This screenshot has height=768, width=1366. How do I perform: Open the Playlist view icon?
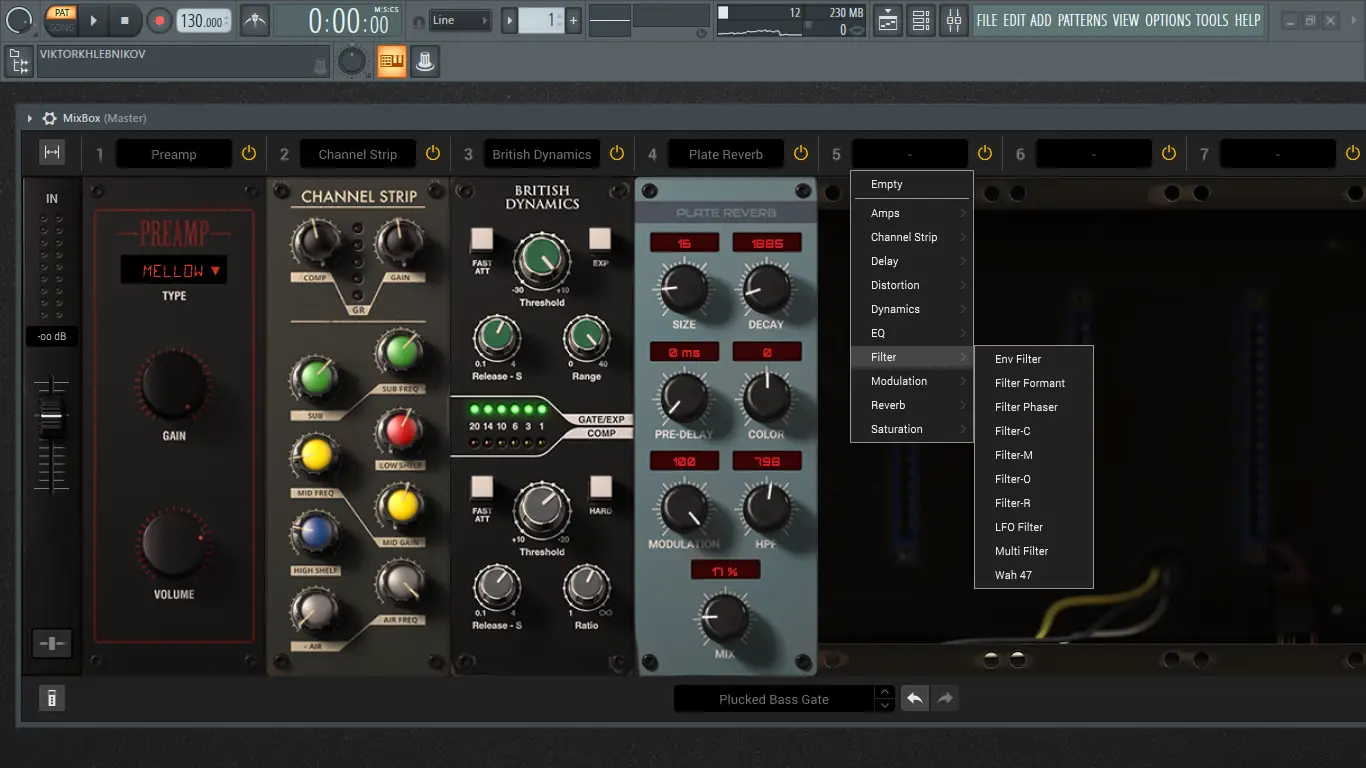tap(888, 20)
